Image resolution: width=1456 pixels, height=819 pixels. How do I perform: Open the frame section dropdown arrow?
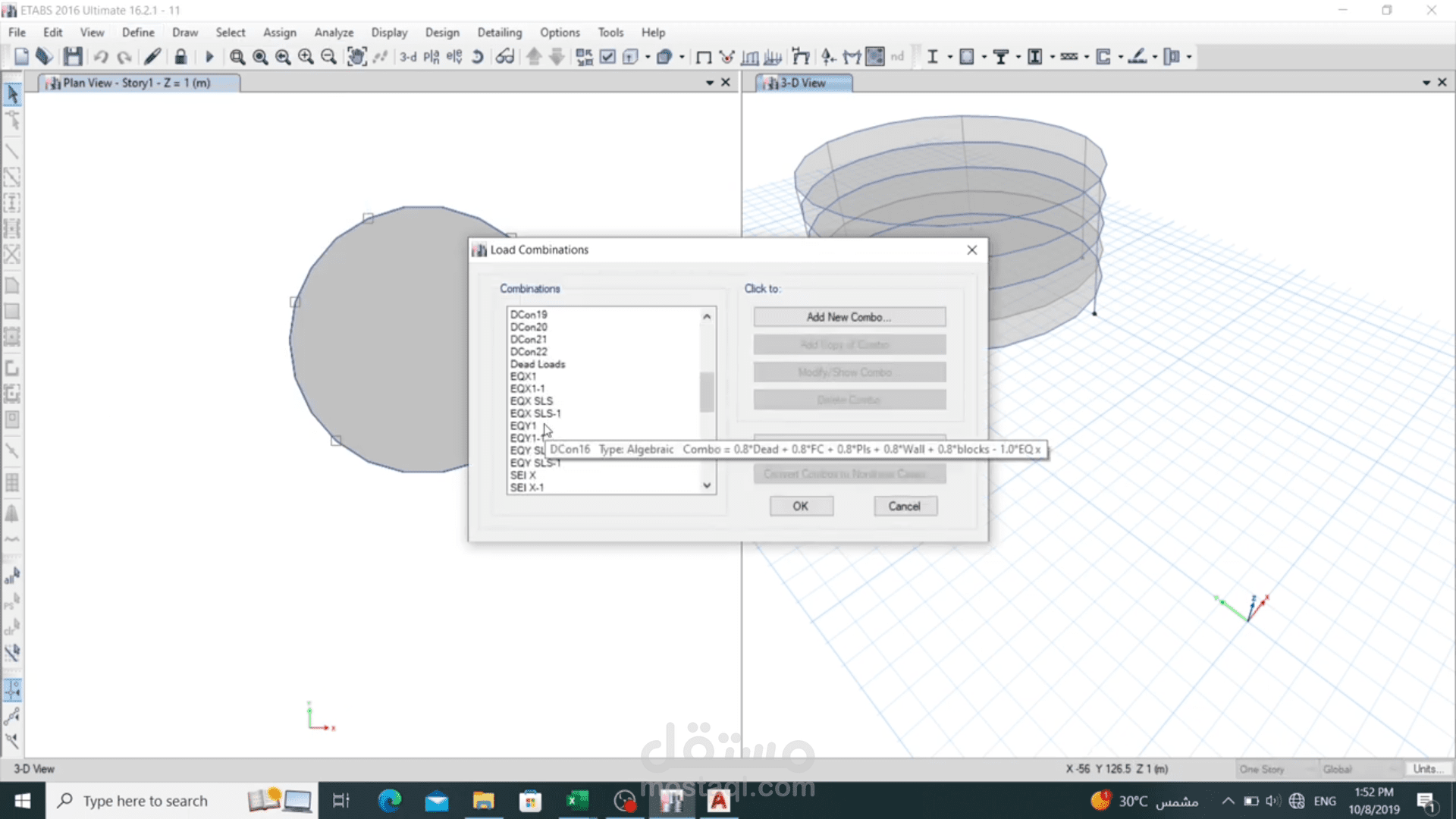[x=949, y=58]
